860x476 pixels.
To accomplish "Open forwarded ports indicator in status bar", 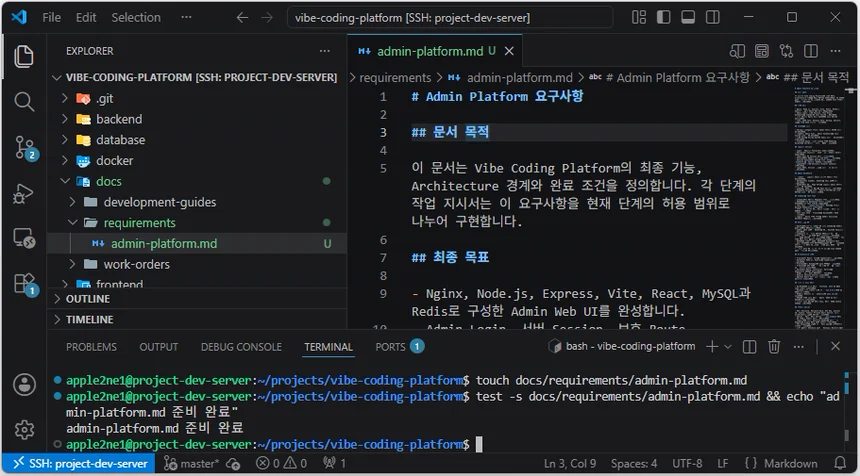I will coord(334,463).
